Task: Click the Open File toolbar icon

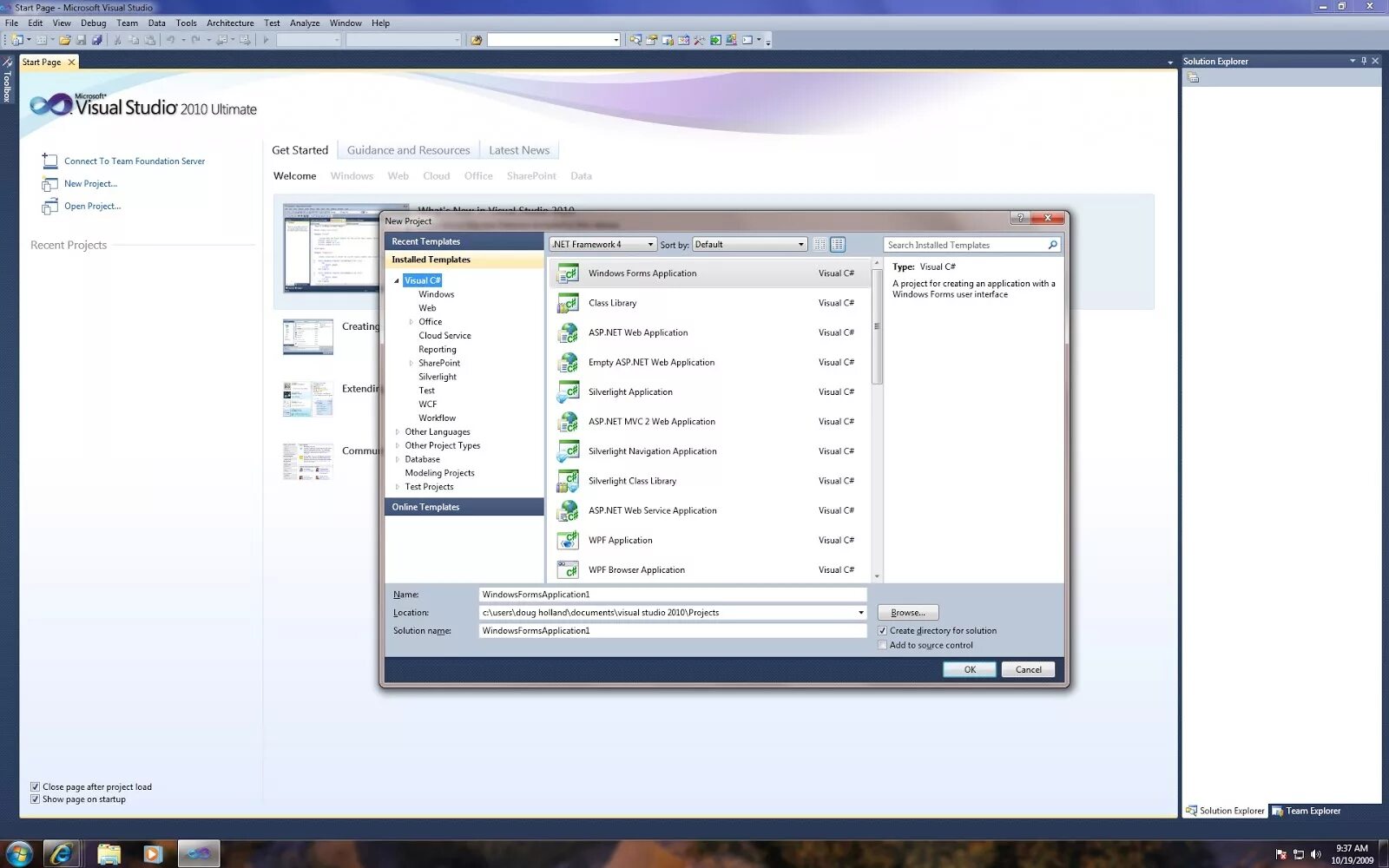Action: pyautogui.click(x=64, y=40)
